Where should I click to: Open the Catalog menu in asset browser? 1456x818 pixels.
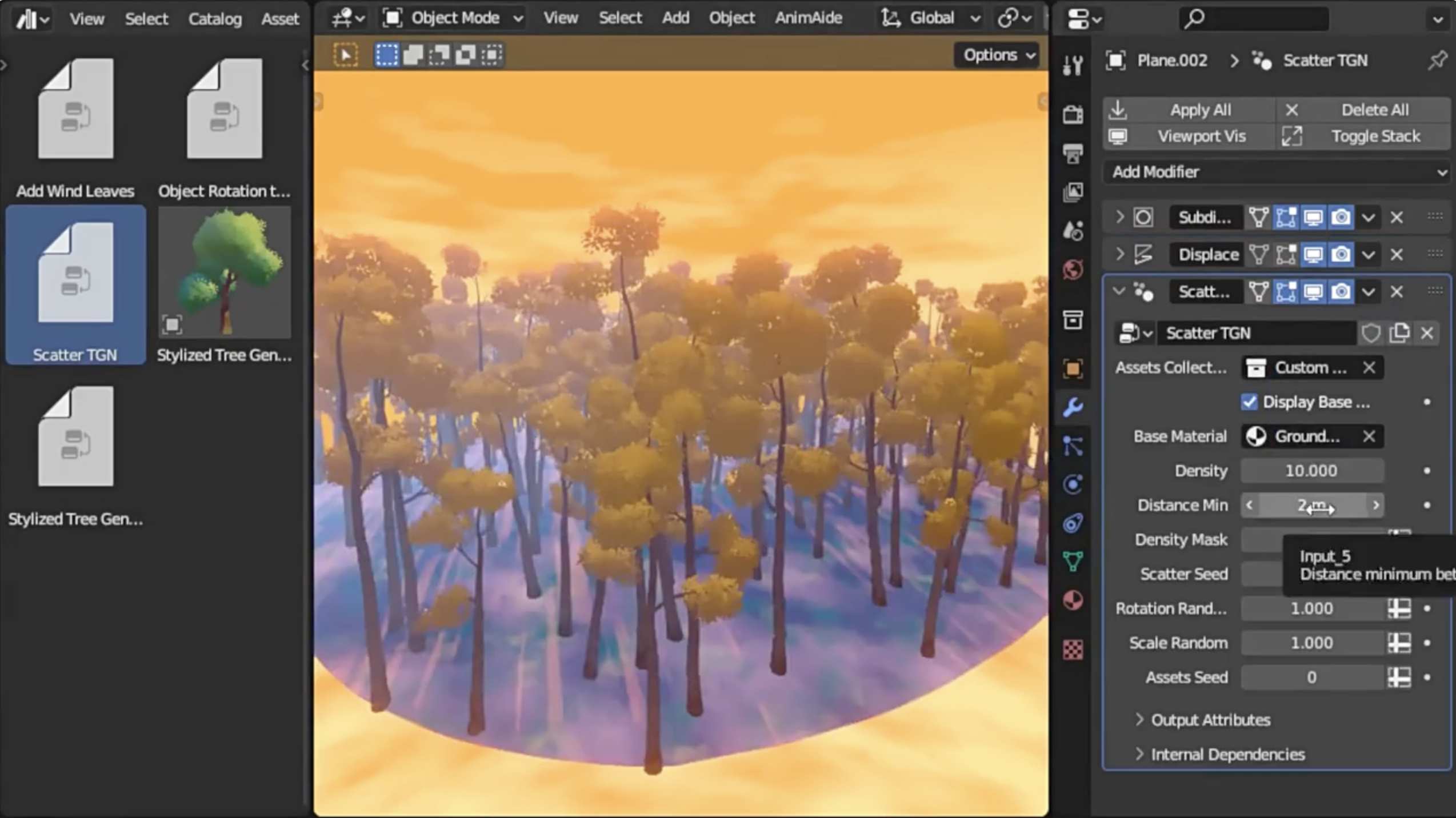[215, 19]
